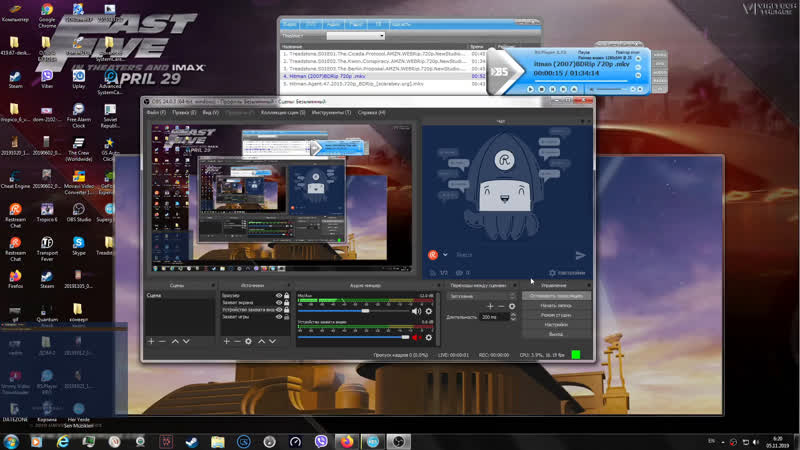
Task: Open transition properties gear icon
Action: pos(512,306)
